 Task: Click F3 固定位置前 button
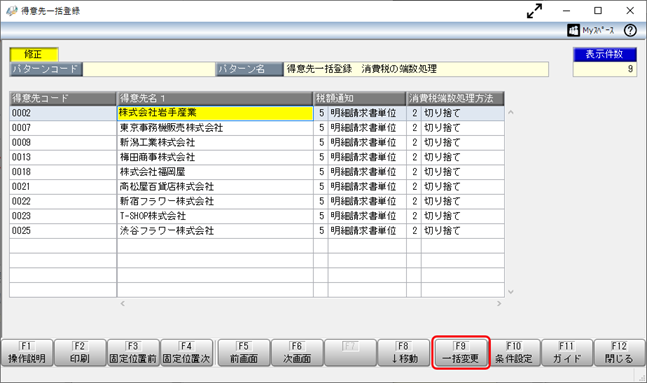[x=133, y=353]
